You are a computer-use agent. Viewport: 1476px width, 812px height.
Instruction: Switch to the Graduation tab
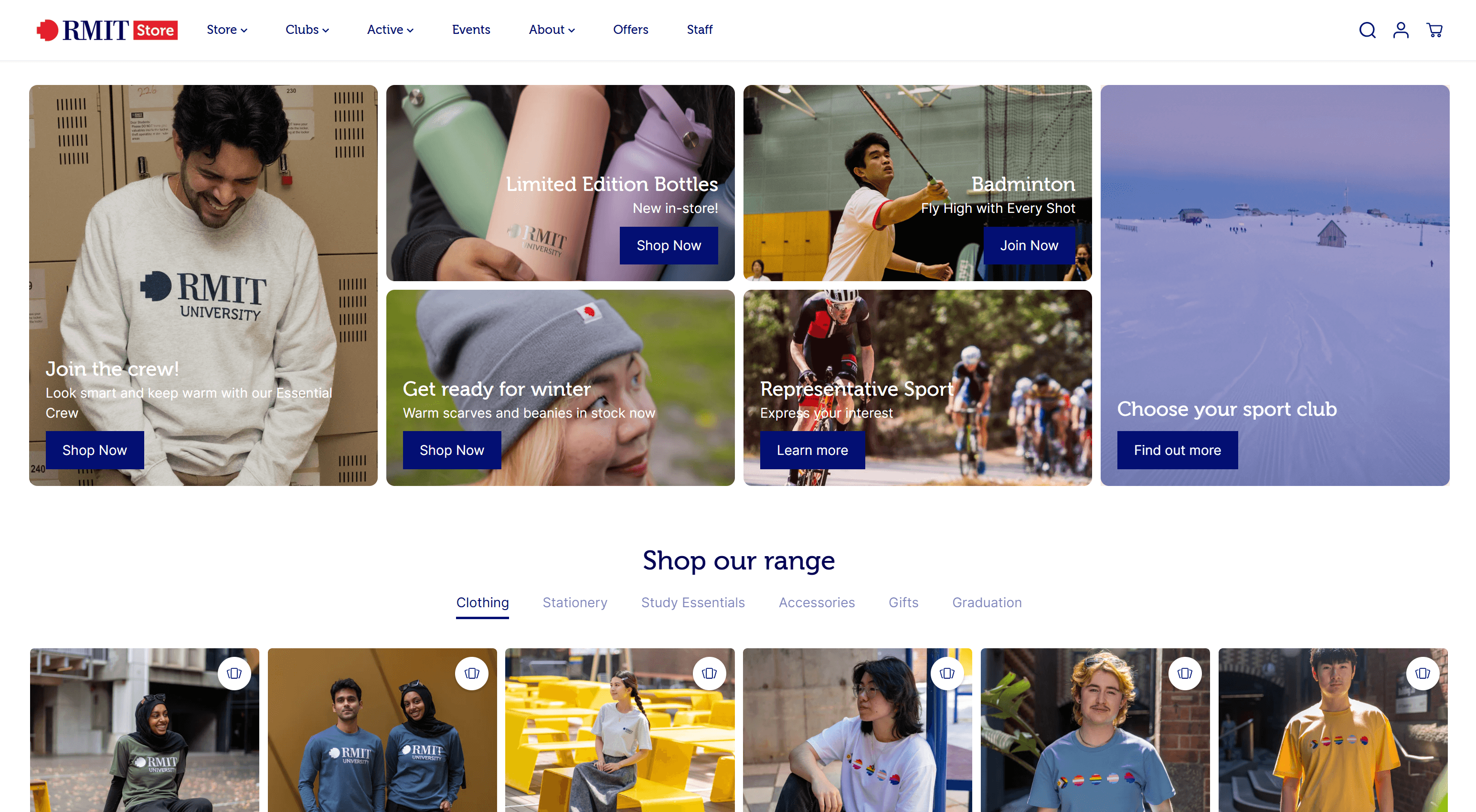(987, 602)
